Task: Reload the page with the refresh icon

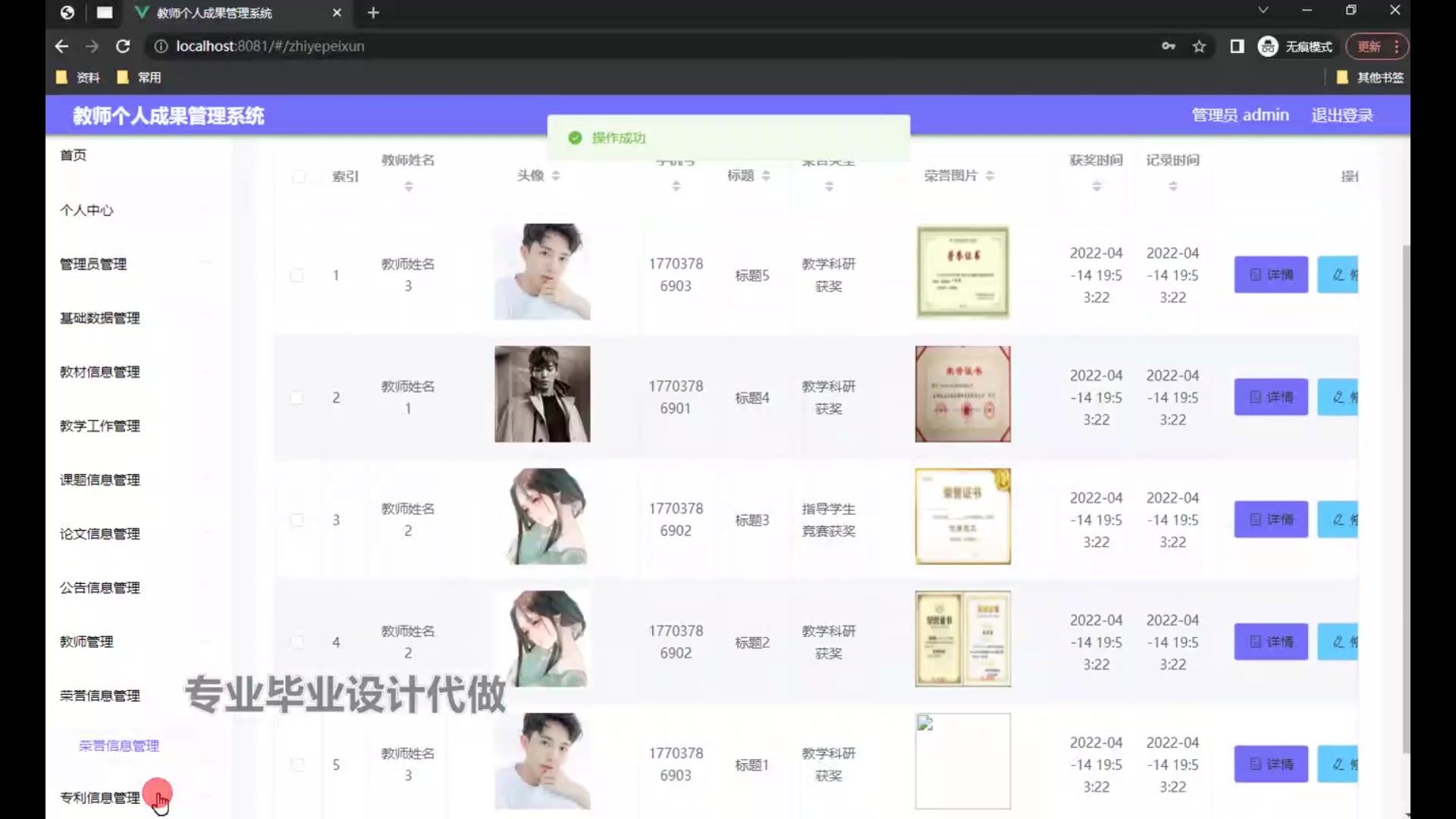Action: [123, 46]
